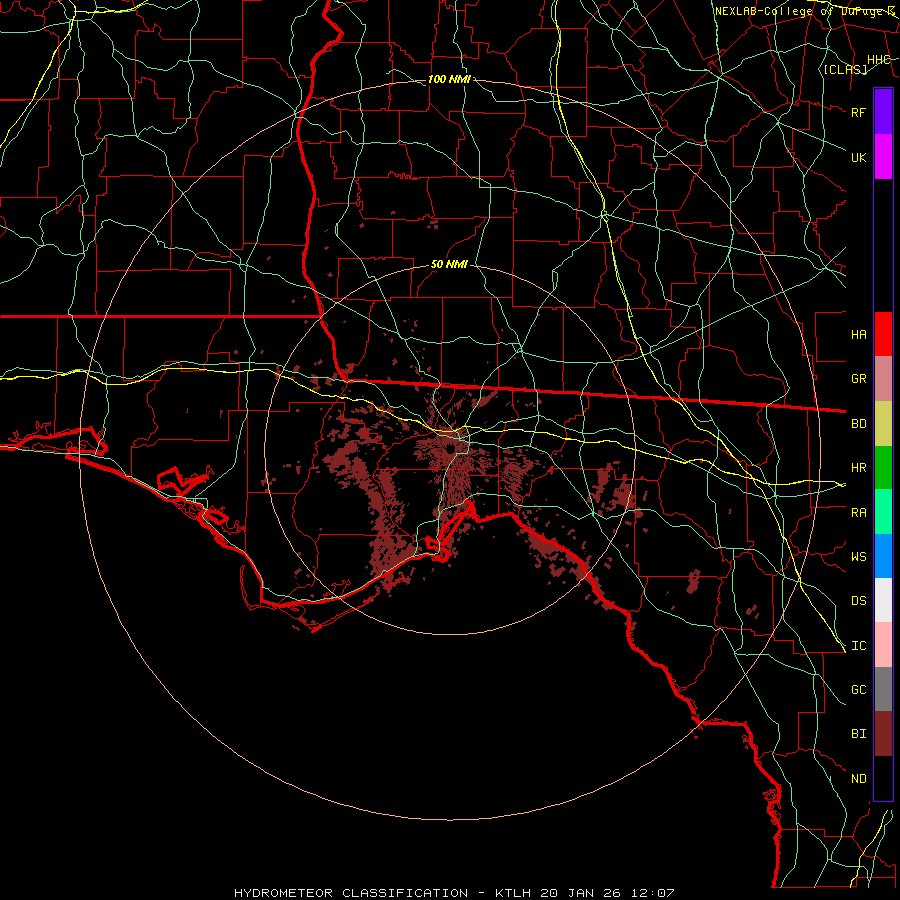
Task: Click the Hydrometeor Classification KTLH title line
Action: [454, 893]
